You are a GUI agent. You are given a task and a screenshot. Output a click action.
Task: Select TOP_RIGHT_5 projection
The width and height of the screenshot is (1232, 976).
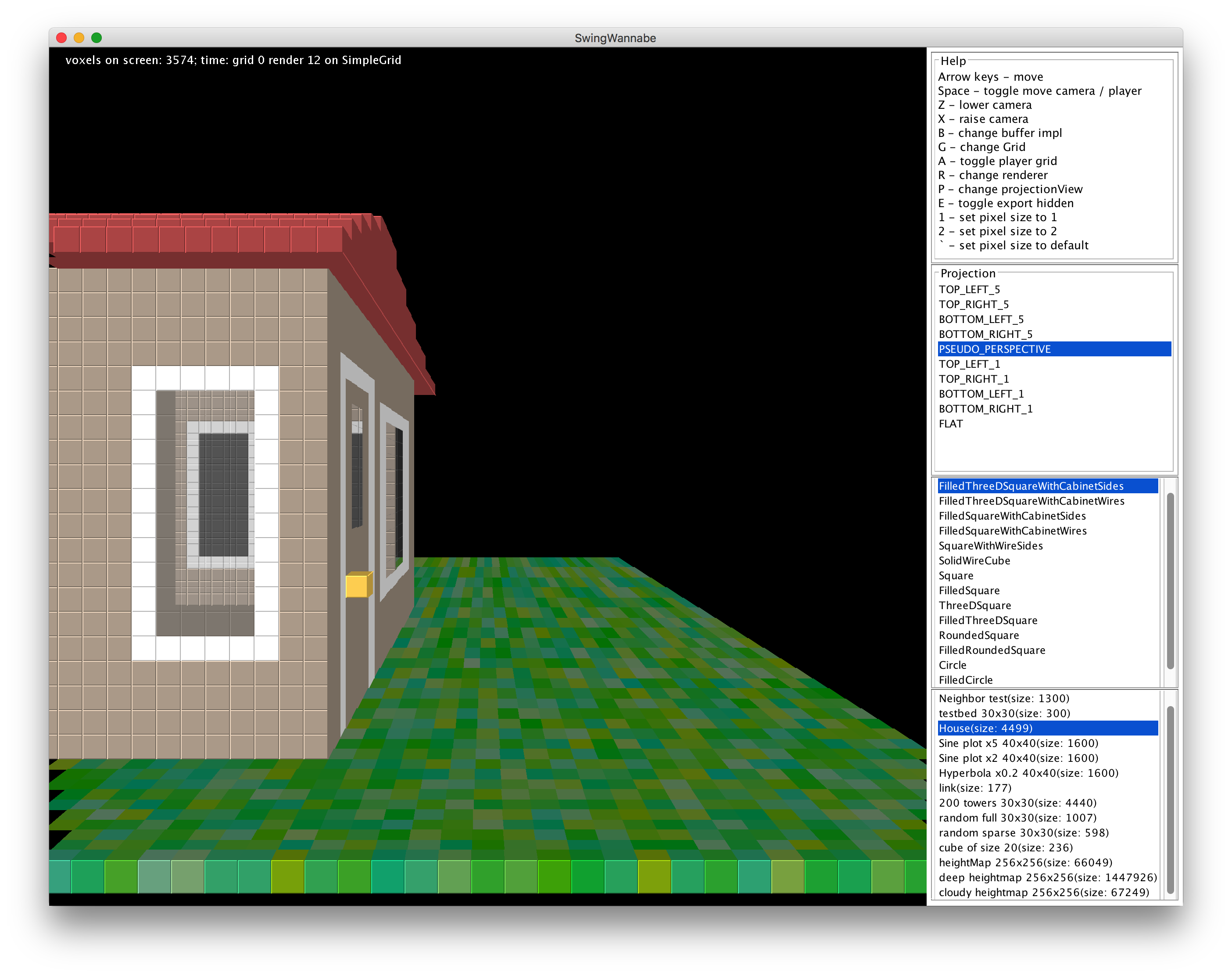tap(1054, 304)
